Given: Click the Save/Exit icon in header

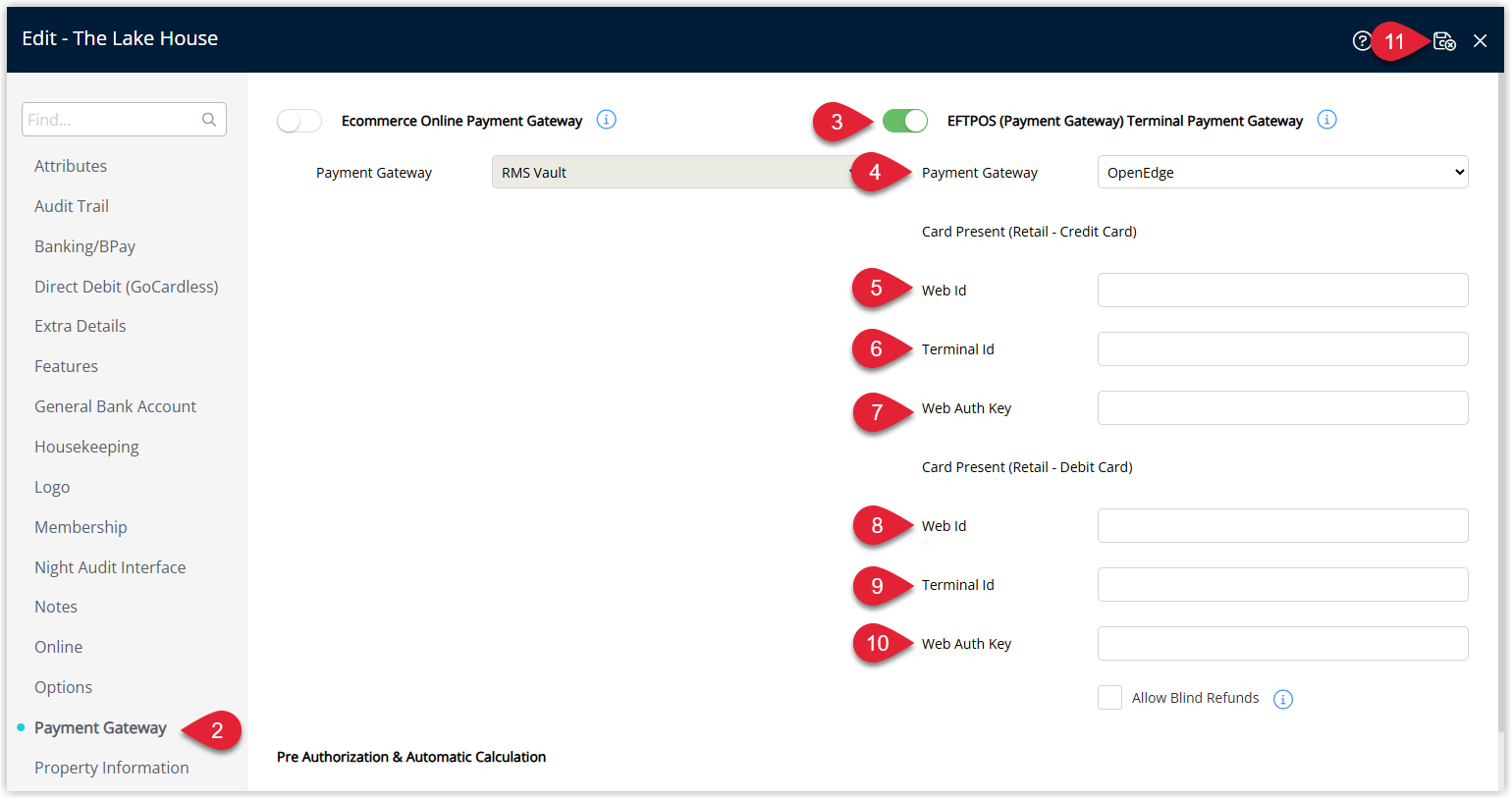Looking at the screenshot, I should [1444, 41].
